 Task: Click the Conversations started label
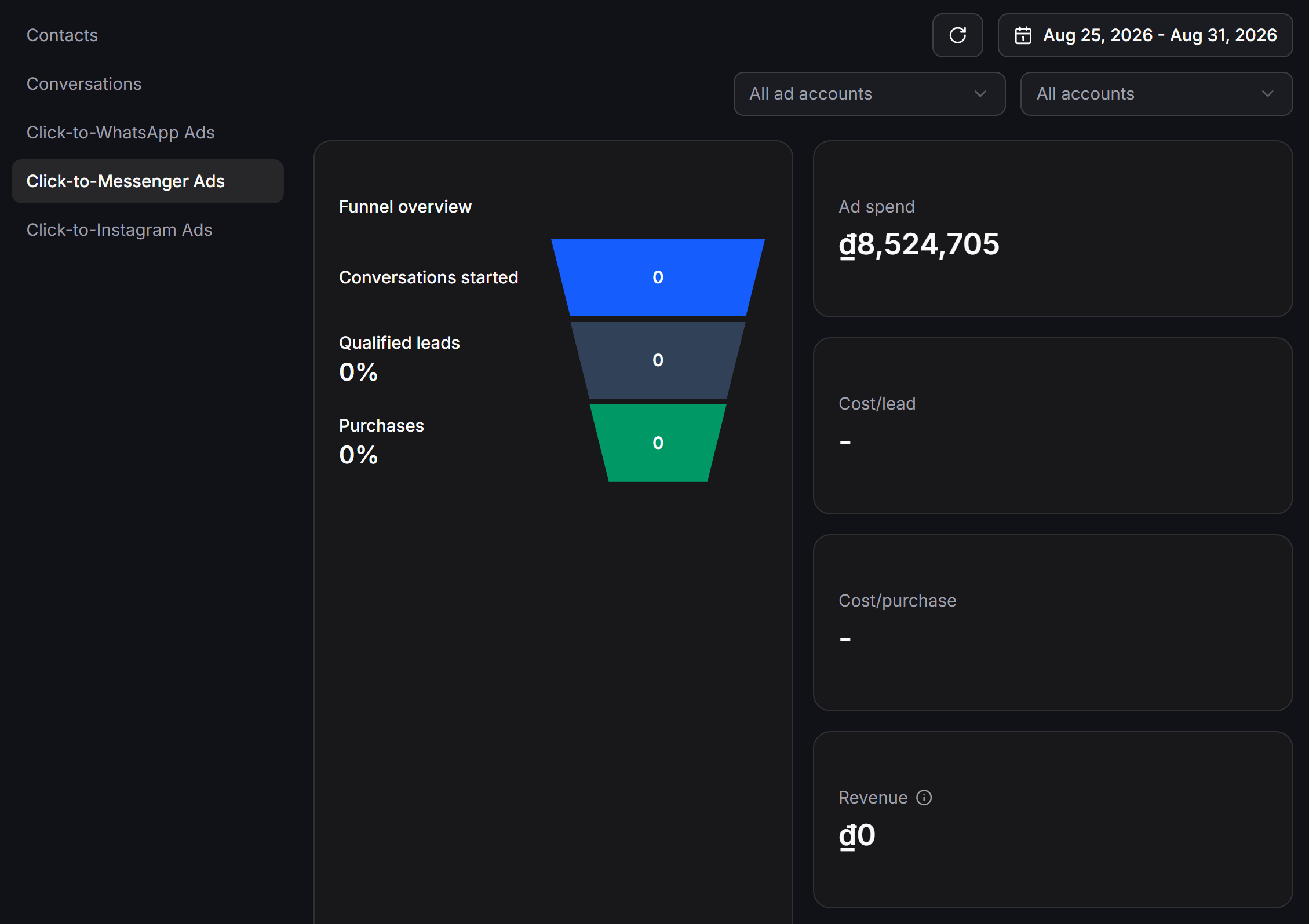coord(428,277)
